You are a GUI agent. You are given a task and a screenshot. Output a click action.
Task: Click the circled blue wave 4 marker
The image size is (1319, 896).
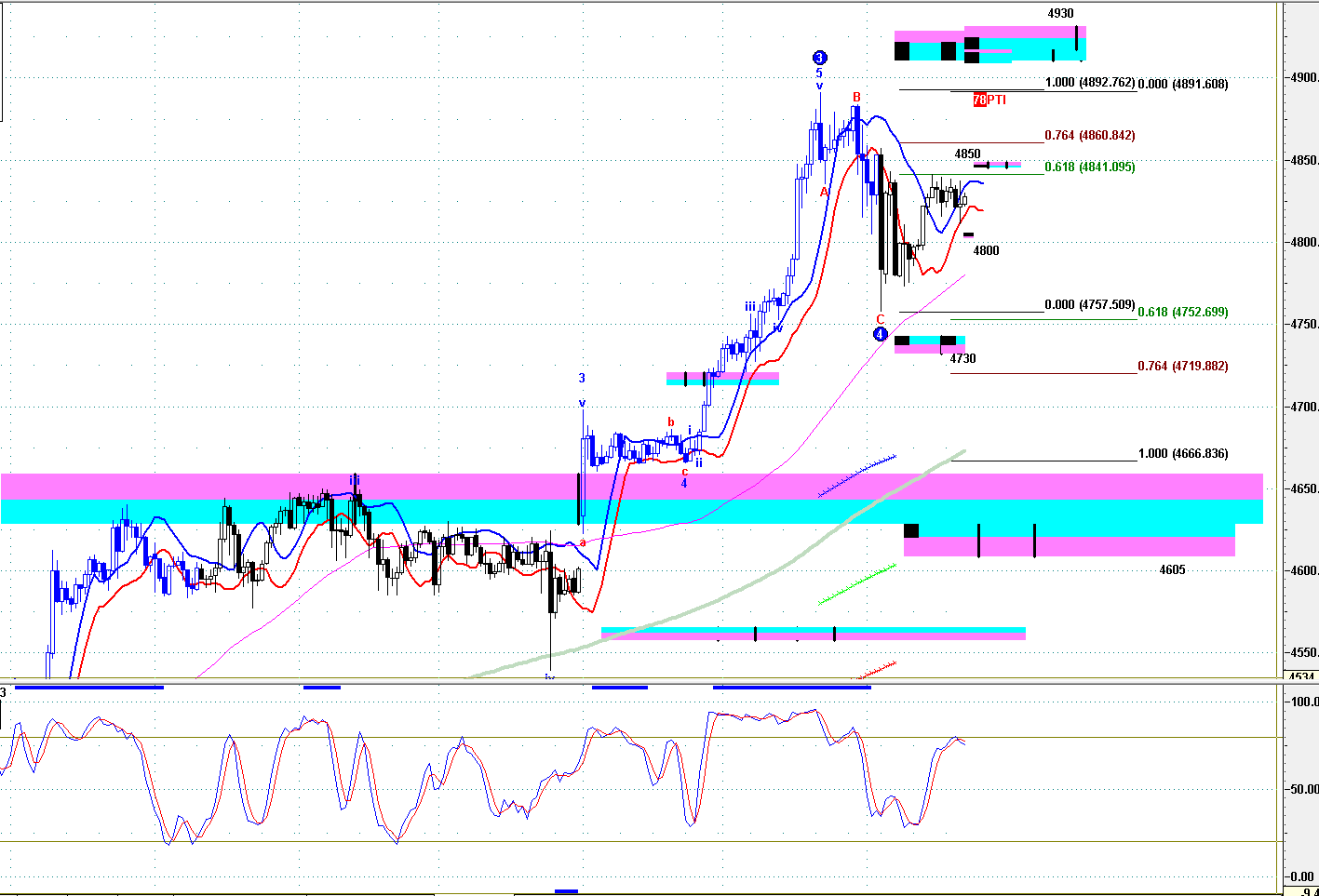pyautogui.click(x=881, y=334)
